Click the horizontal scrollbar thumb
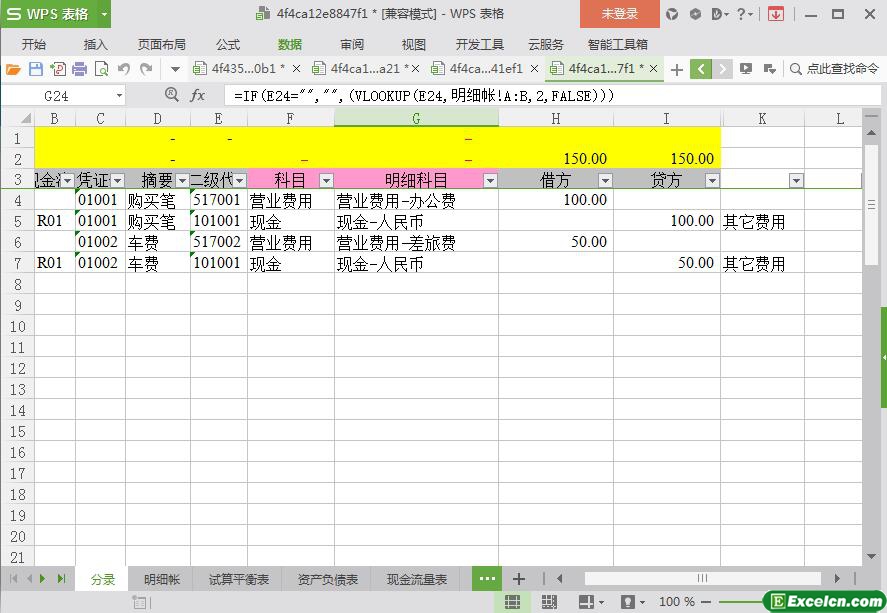The width and height of the screenshot is (887, 613). click(702, 579)
